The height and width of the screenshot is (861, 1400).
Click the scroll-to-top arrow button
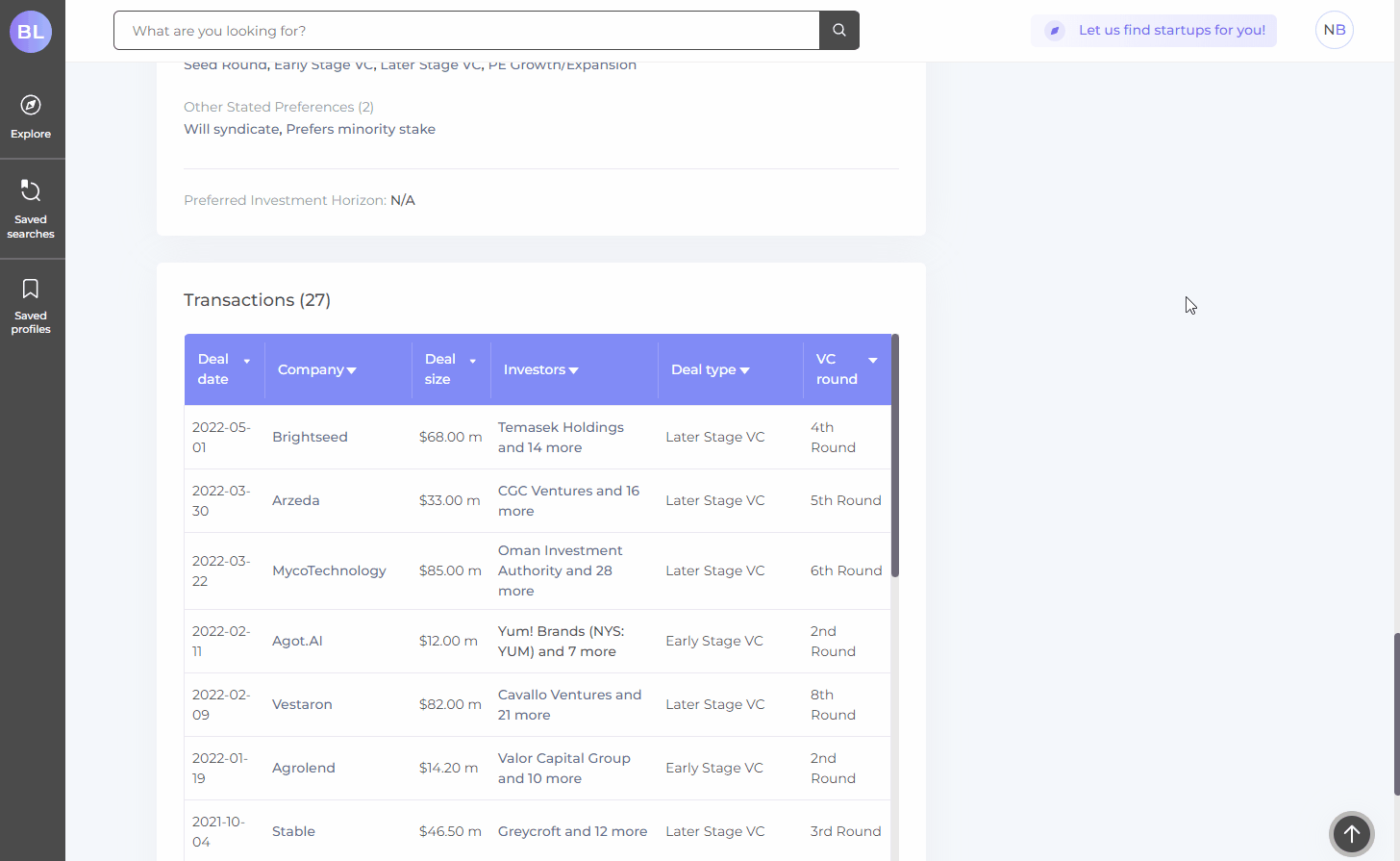click(x=1351, y=834)
